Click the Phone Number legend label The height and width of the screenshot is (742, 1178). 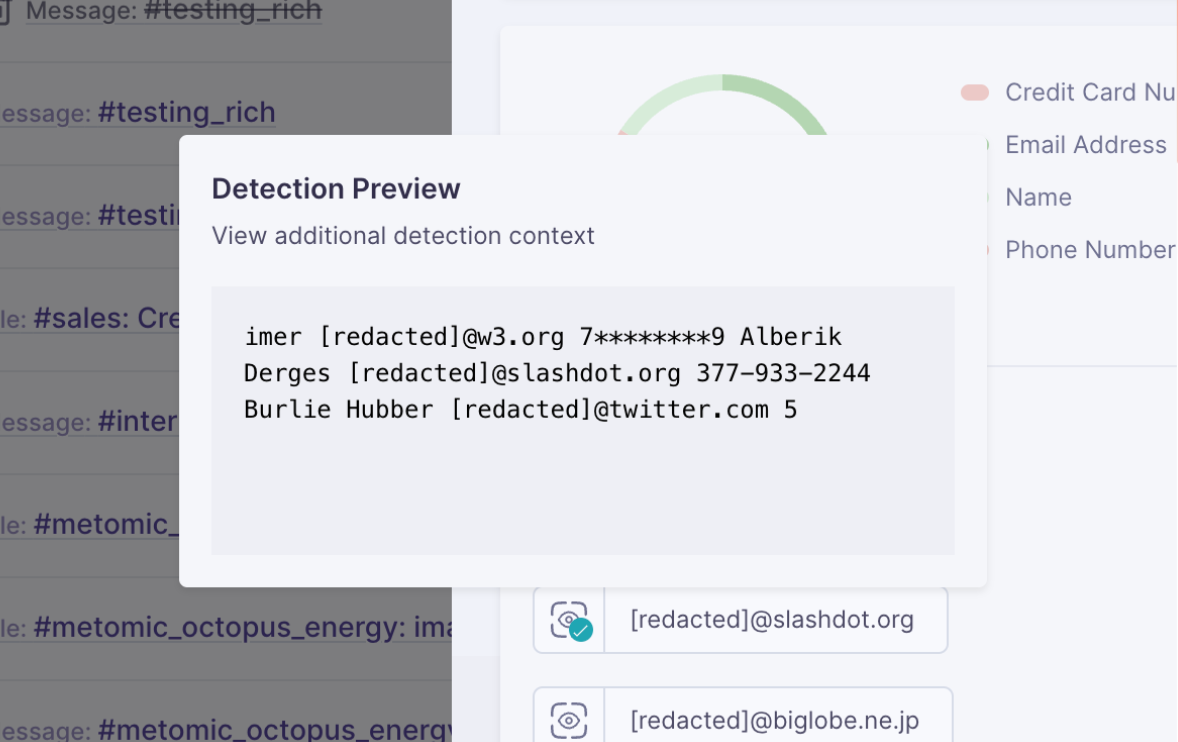click(x=1090, y=250)
